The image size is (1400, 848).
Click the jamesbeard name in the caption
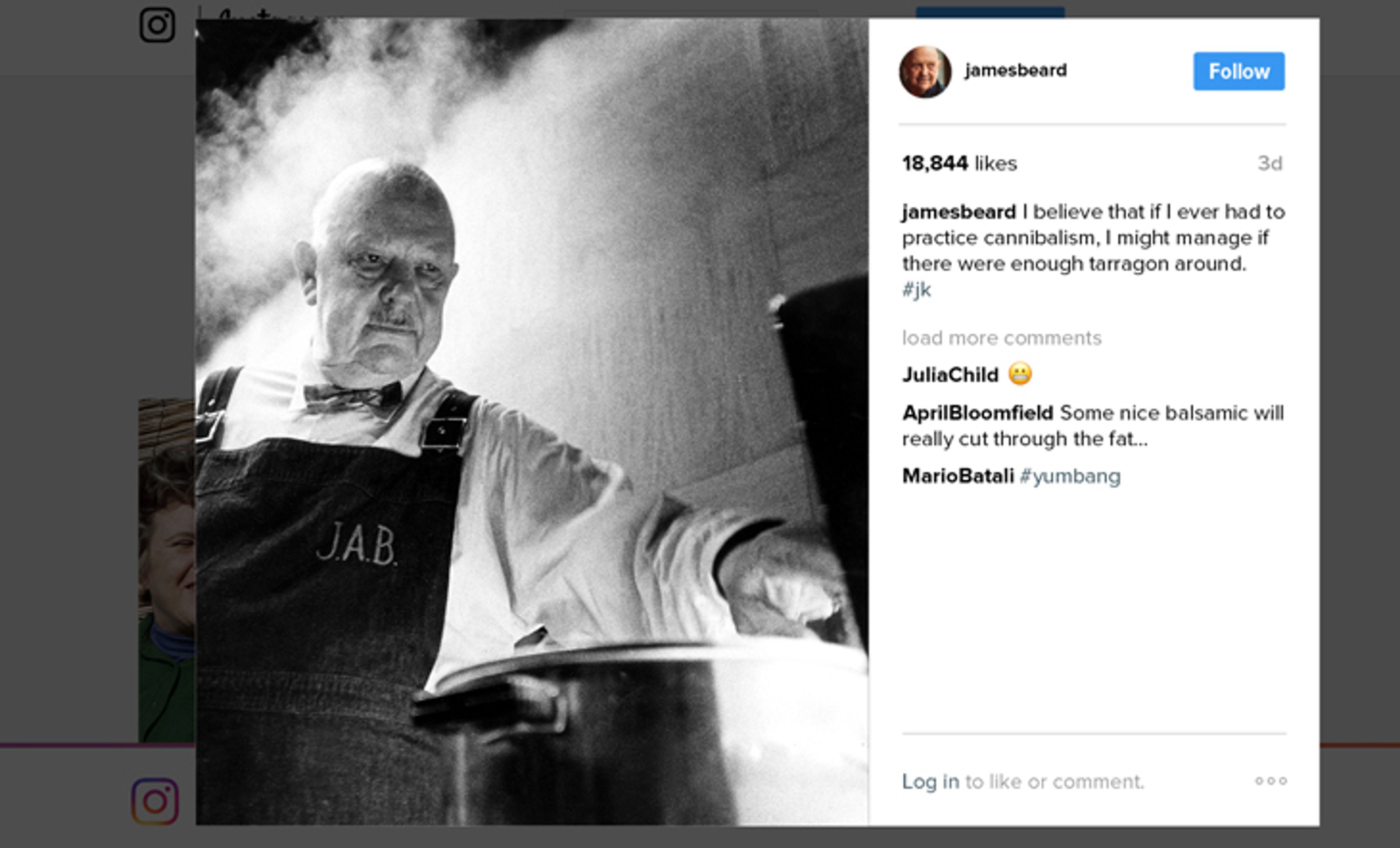pyautogui.click(x=959, y=212)
